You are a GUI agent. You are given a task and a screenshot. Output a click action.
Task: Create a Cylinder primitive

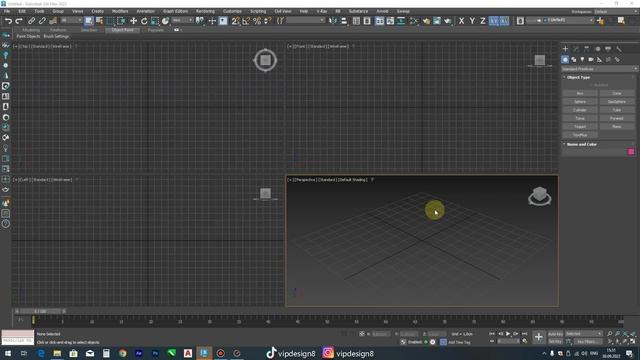(x=580, y=110)
